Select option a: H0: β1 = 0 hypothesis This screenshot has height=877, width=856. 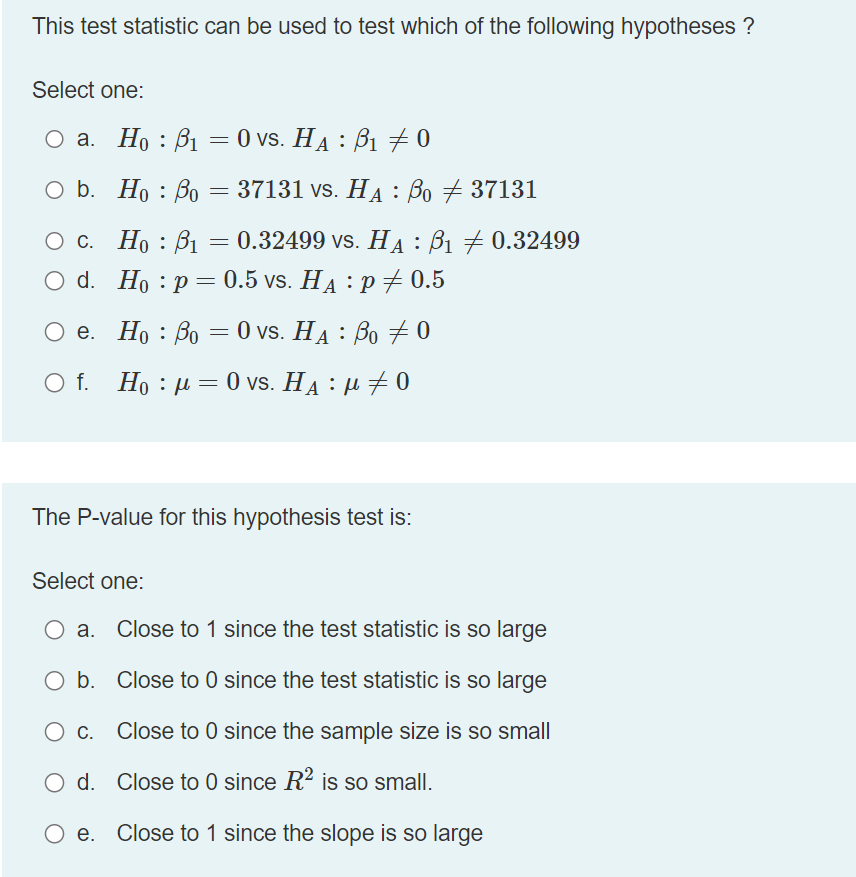point(53,140)
